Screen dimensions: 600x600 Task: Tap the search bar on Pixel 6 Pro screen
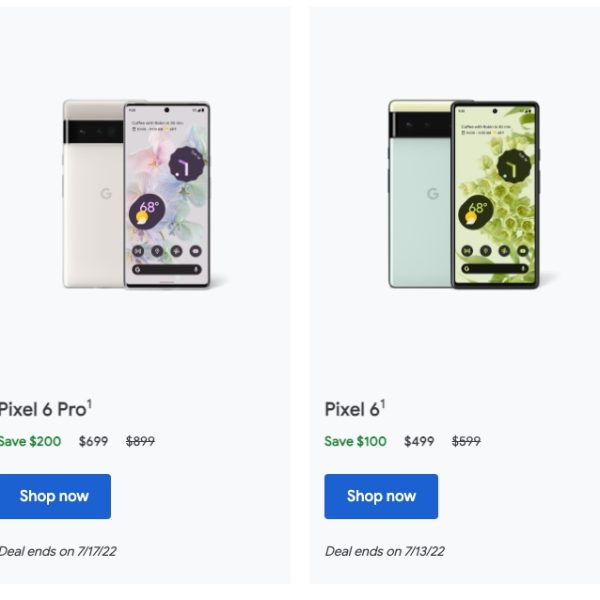(166, 270)
